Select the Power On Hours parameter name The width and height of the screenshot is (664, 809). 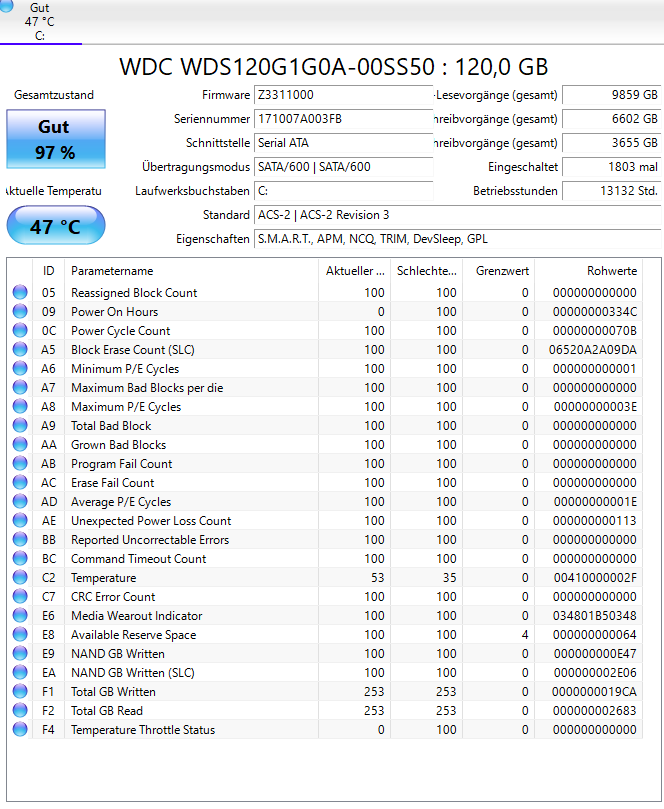click(115, 312)
